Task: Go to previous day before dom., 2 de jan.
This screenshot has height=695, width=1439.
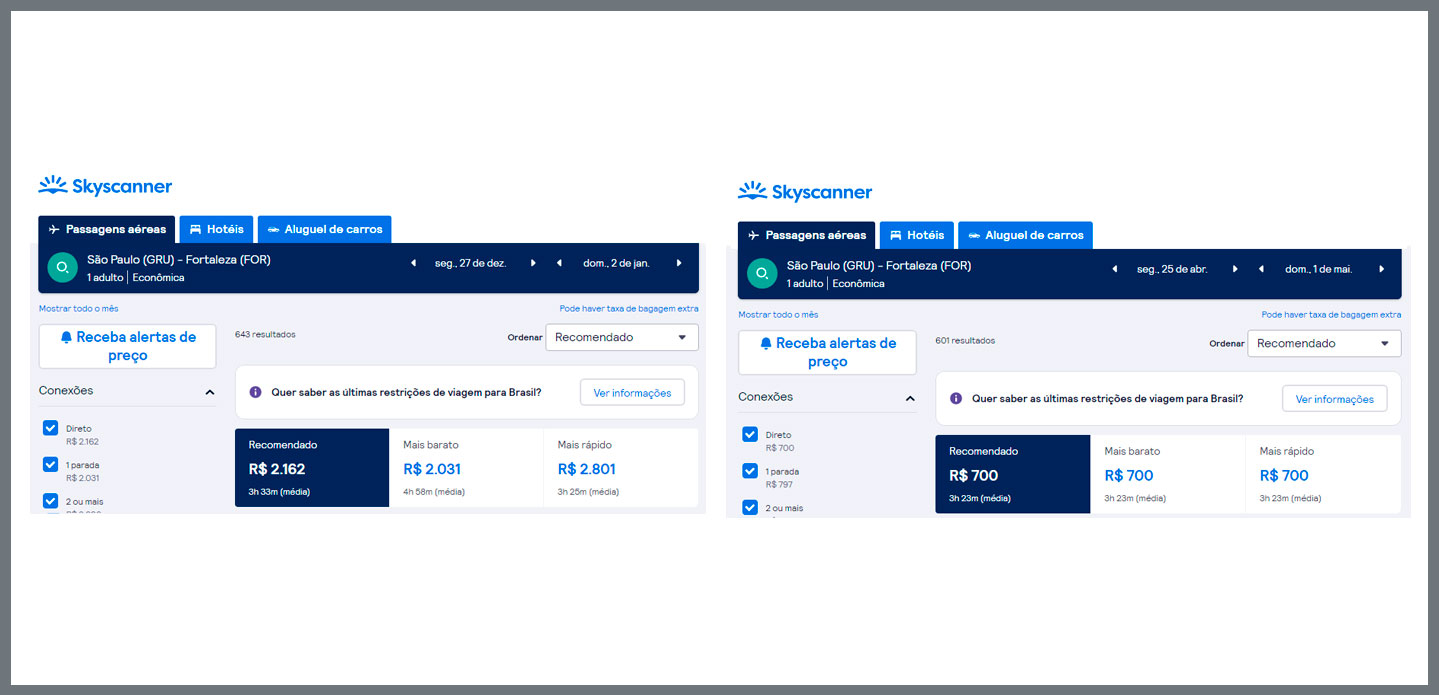Action: (x=559, y=263)
